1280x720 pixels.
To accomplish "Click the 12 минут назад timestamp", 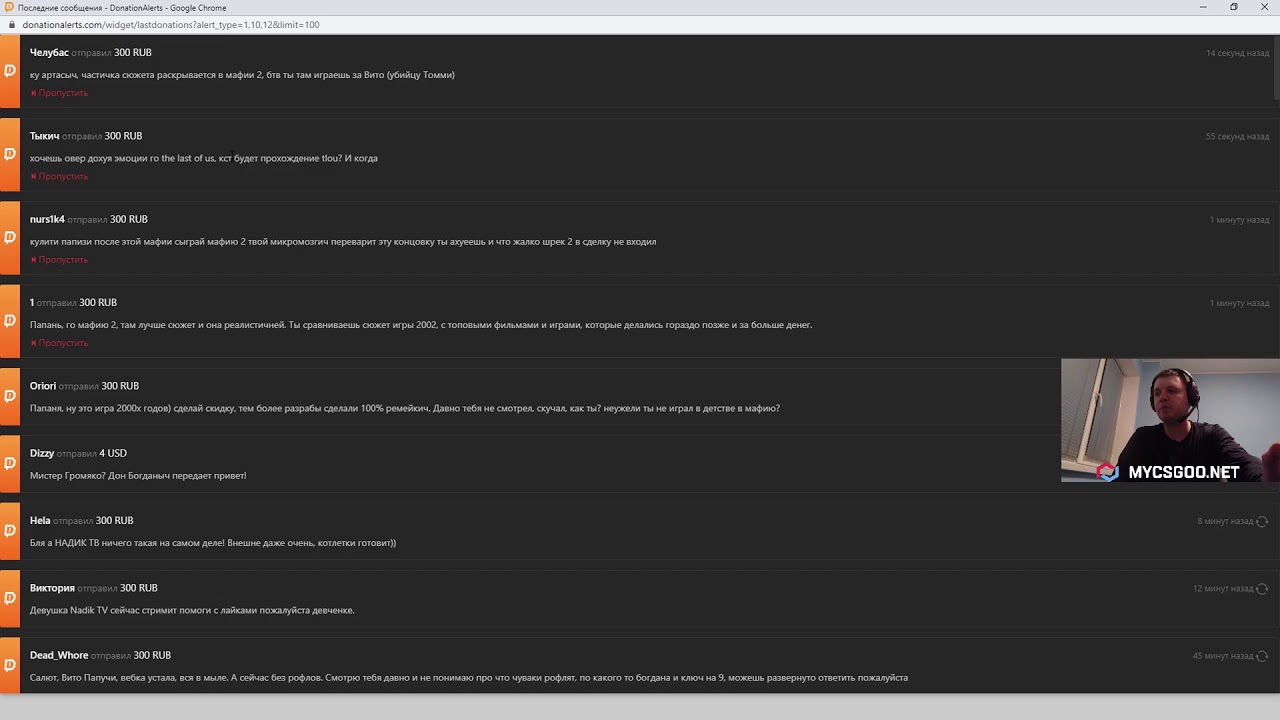I will (1223, 589).
